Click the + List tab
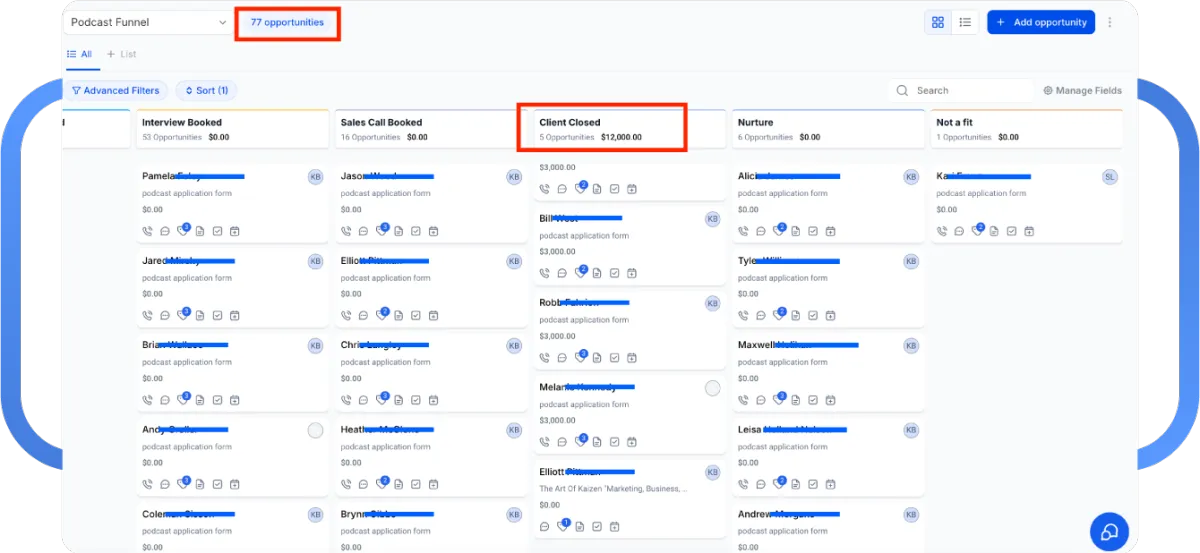The image size is (1200, 553). point(121,54)
